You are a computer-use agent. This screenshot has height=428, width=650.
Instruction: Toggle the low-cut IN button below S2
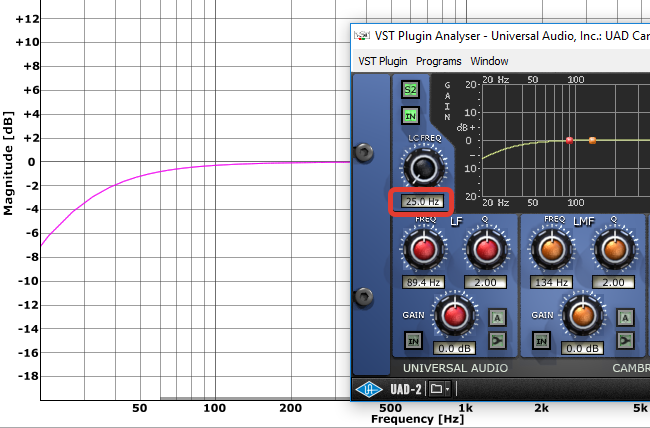(x=410, y=116)
